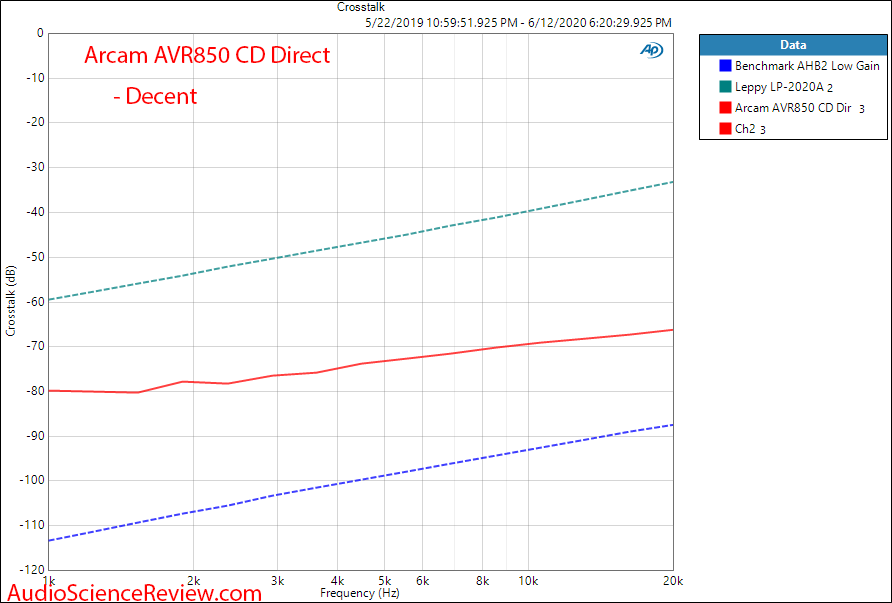Click the '- Decent' red annotation

pos(155,96)
